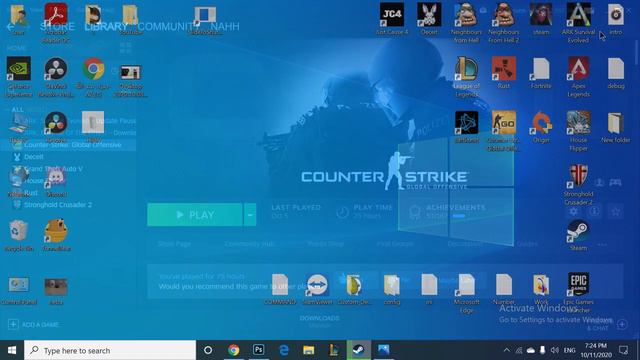The height and width of the screenshot is (360, 640).
Task: Click the CS:GO desktop shortcut icon
Action: (504, 122)
